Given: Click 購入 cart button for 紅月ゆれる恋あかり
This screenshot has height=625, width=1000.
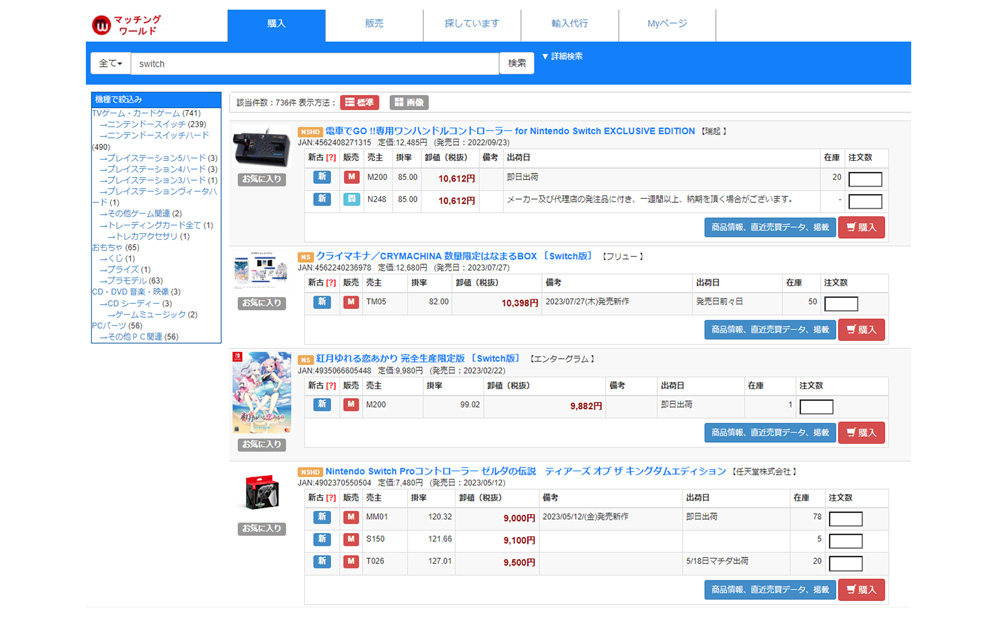Looking at the screenshot, I should tap(861, 432).
